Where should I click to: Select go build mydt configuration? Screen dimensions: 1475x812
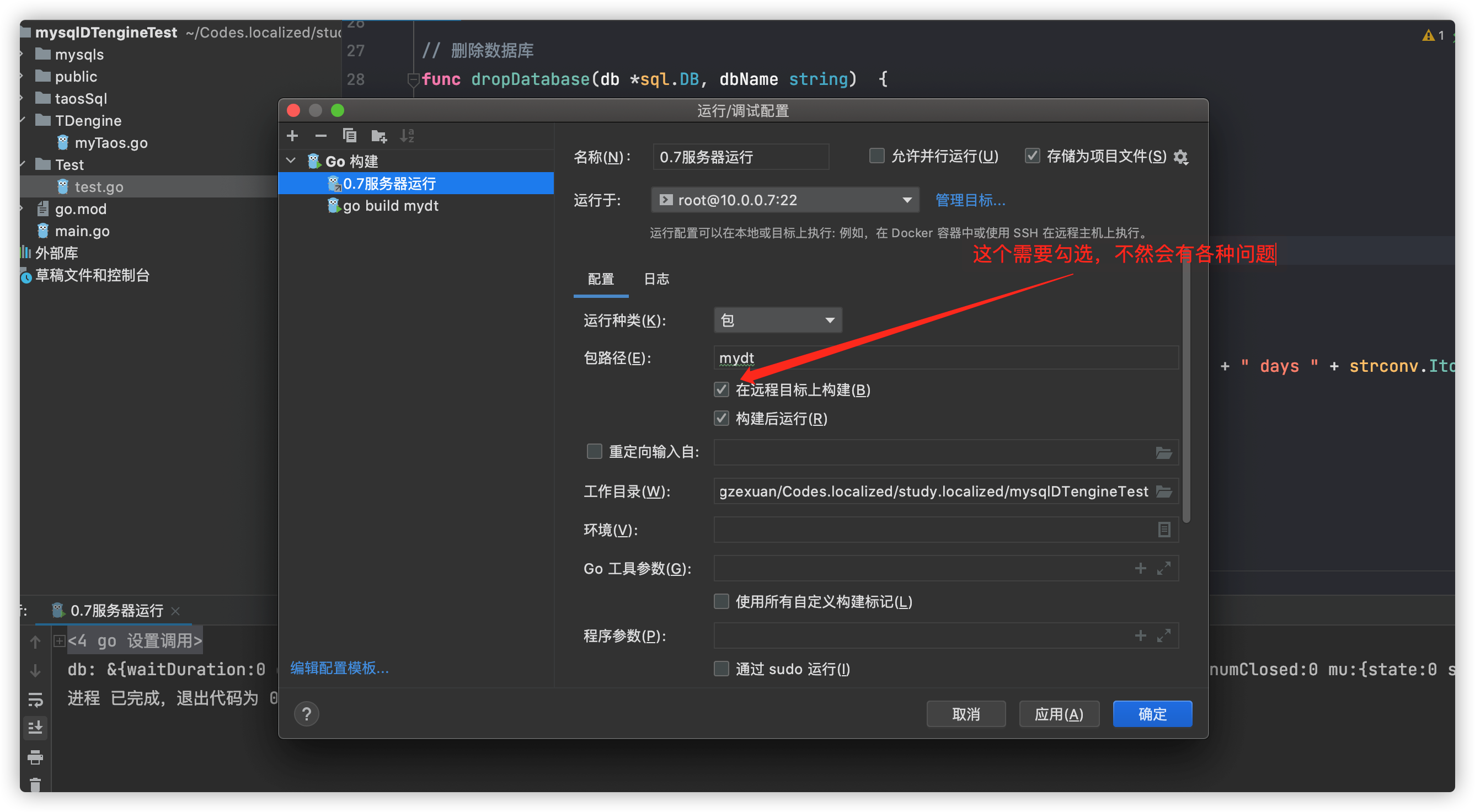coord(391,206)
